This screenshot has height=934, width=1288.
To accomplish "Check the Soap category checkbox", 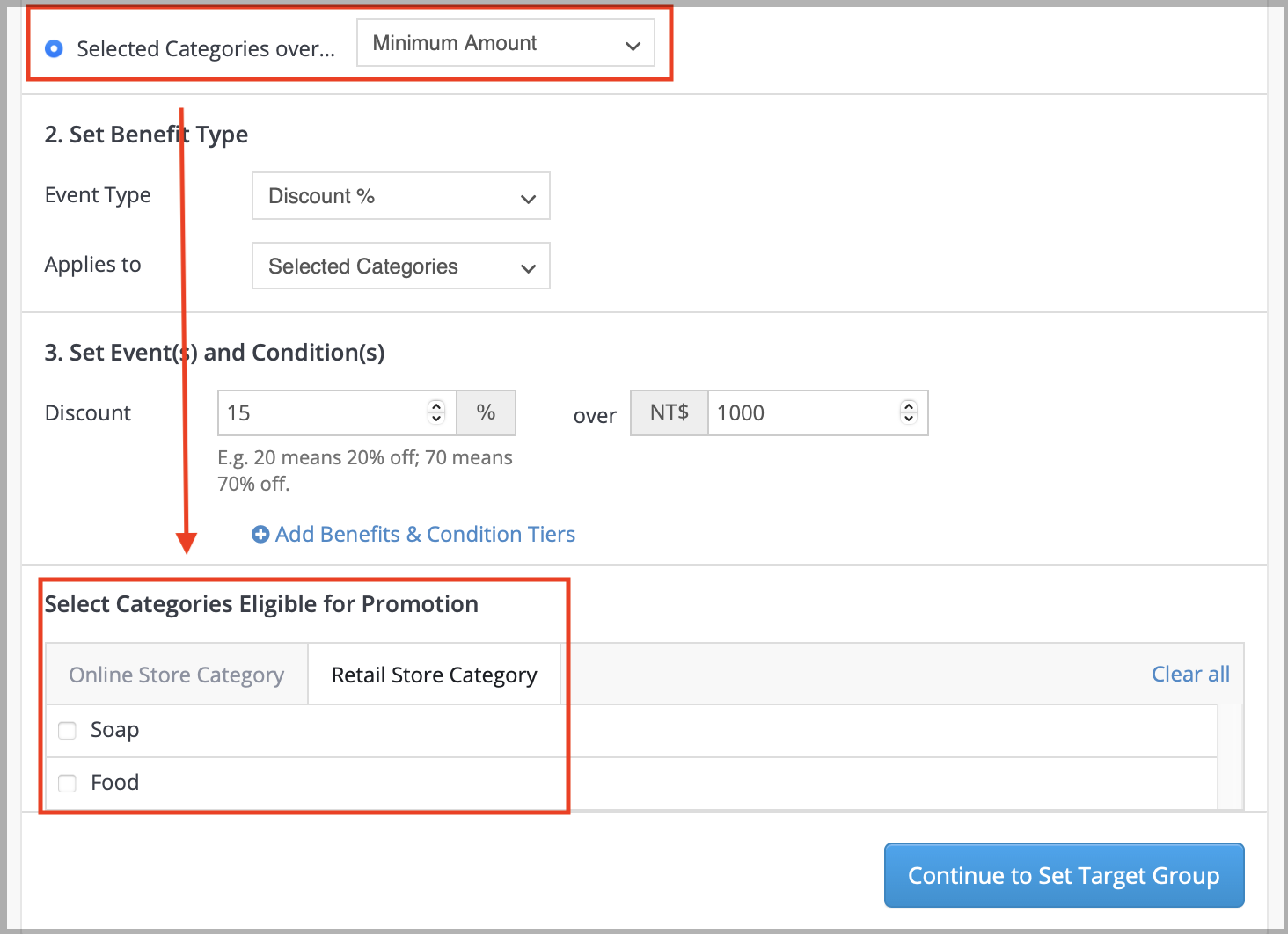I will pos(67,731).
